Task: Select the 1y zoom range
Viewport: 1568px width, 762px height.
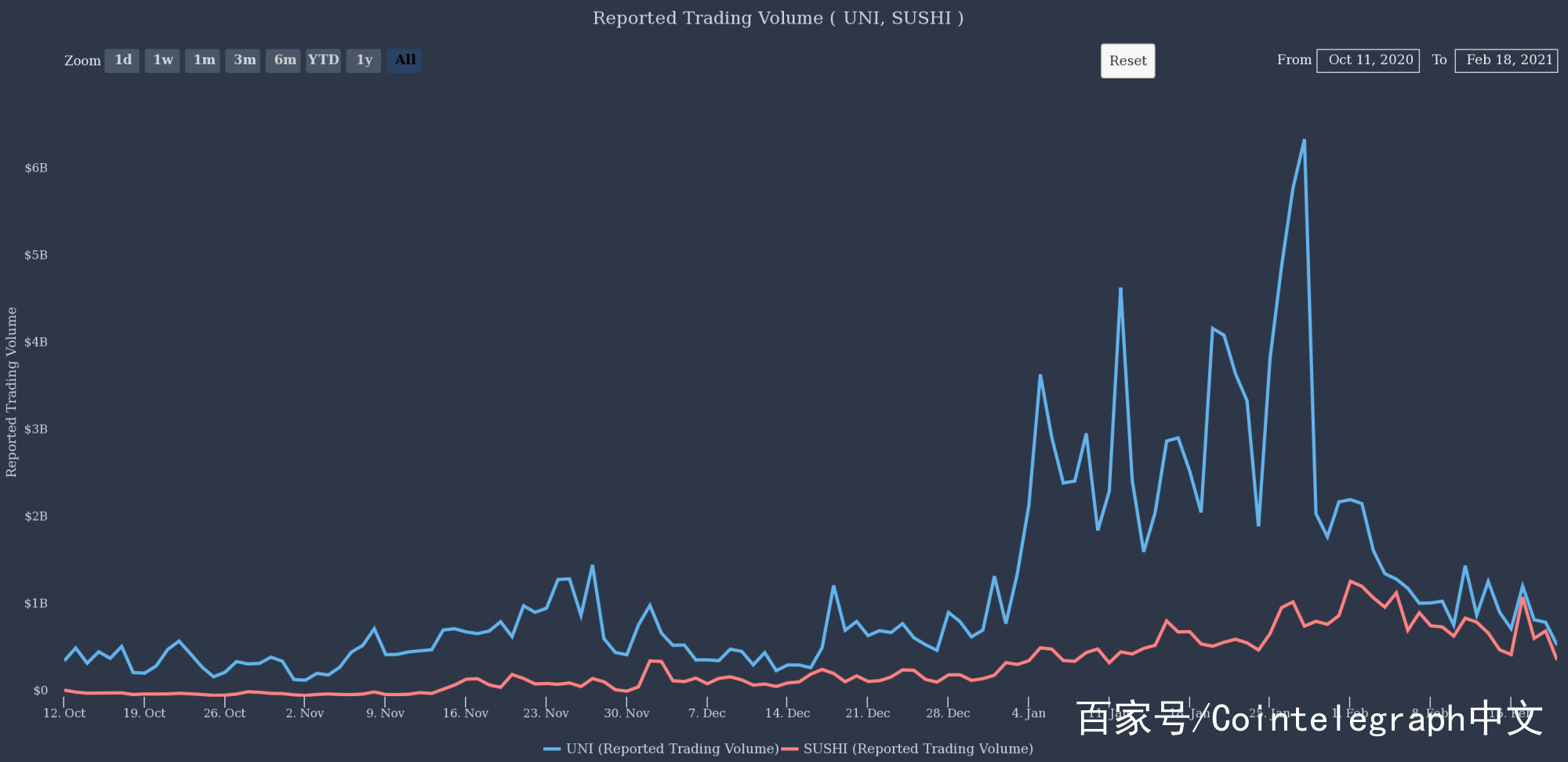Action: 363,60
